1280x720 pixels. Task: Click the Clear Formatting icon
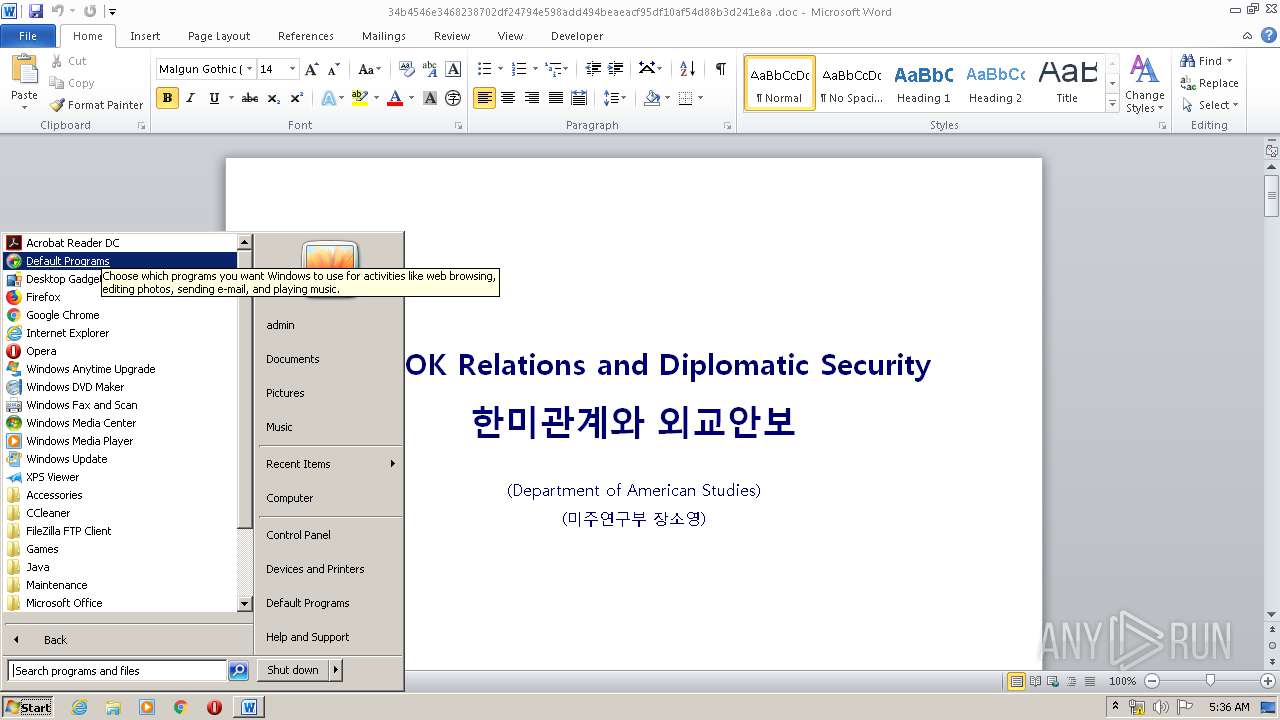click(x=406, y=69)
